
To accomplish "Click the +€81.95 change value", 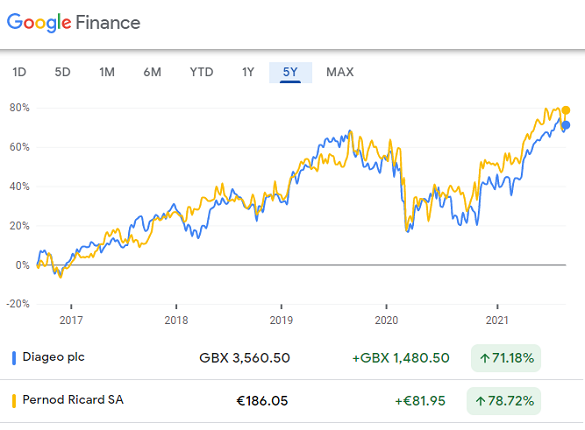I will point(420,401).
